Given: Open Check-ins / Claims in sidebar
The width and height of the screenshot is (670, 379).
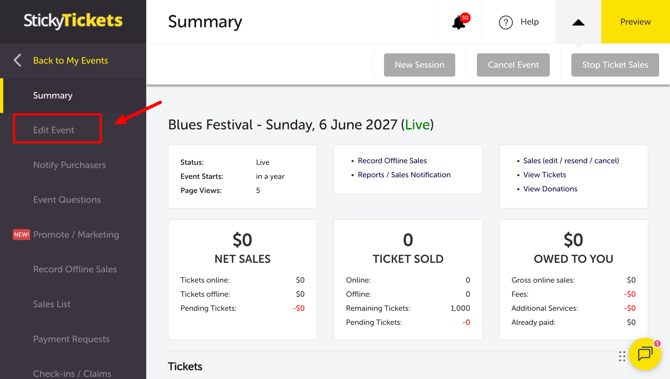Looking at the screenshot, I should 72,373.
